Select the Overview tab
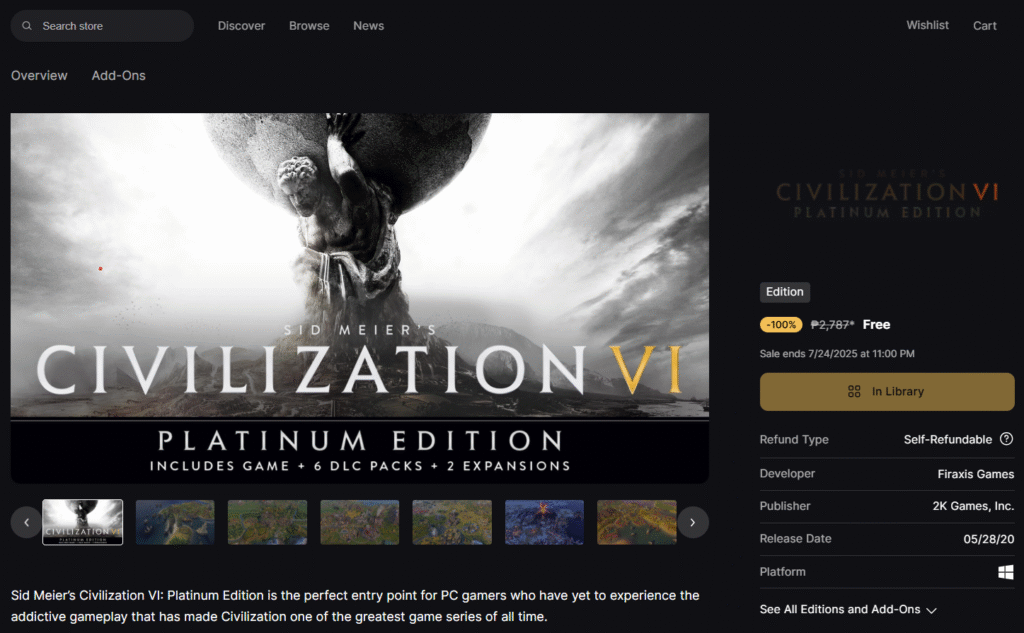This screenshot has height=633, width=1024. 39,76
